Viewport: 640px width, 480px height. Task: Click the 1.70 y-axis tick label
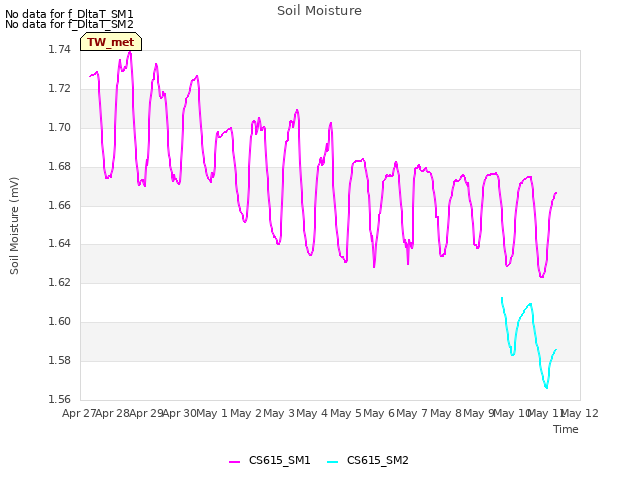60,127
